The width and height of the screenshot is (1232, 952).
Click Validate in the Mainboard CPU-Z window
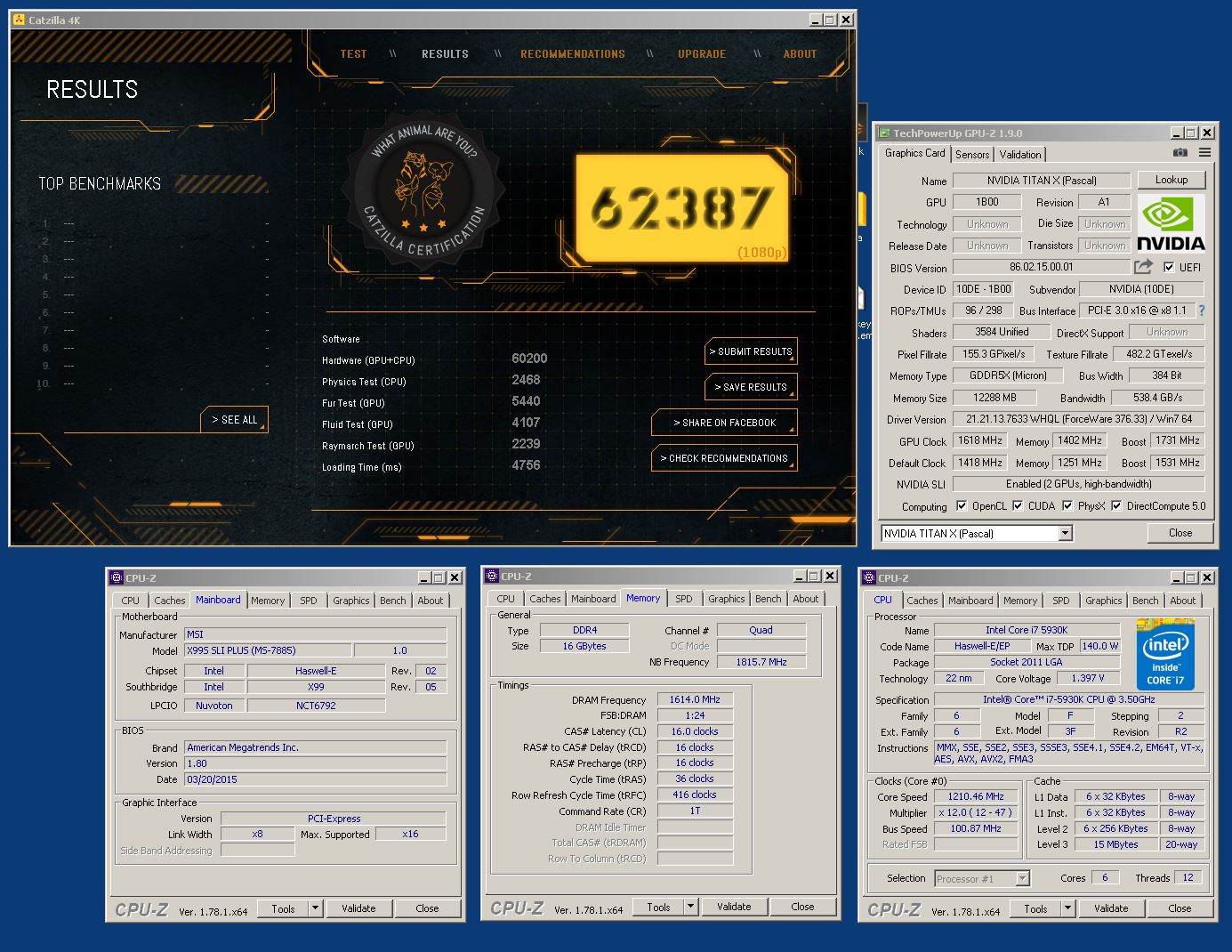coord(358,908)
